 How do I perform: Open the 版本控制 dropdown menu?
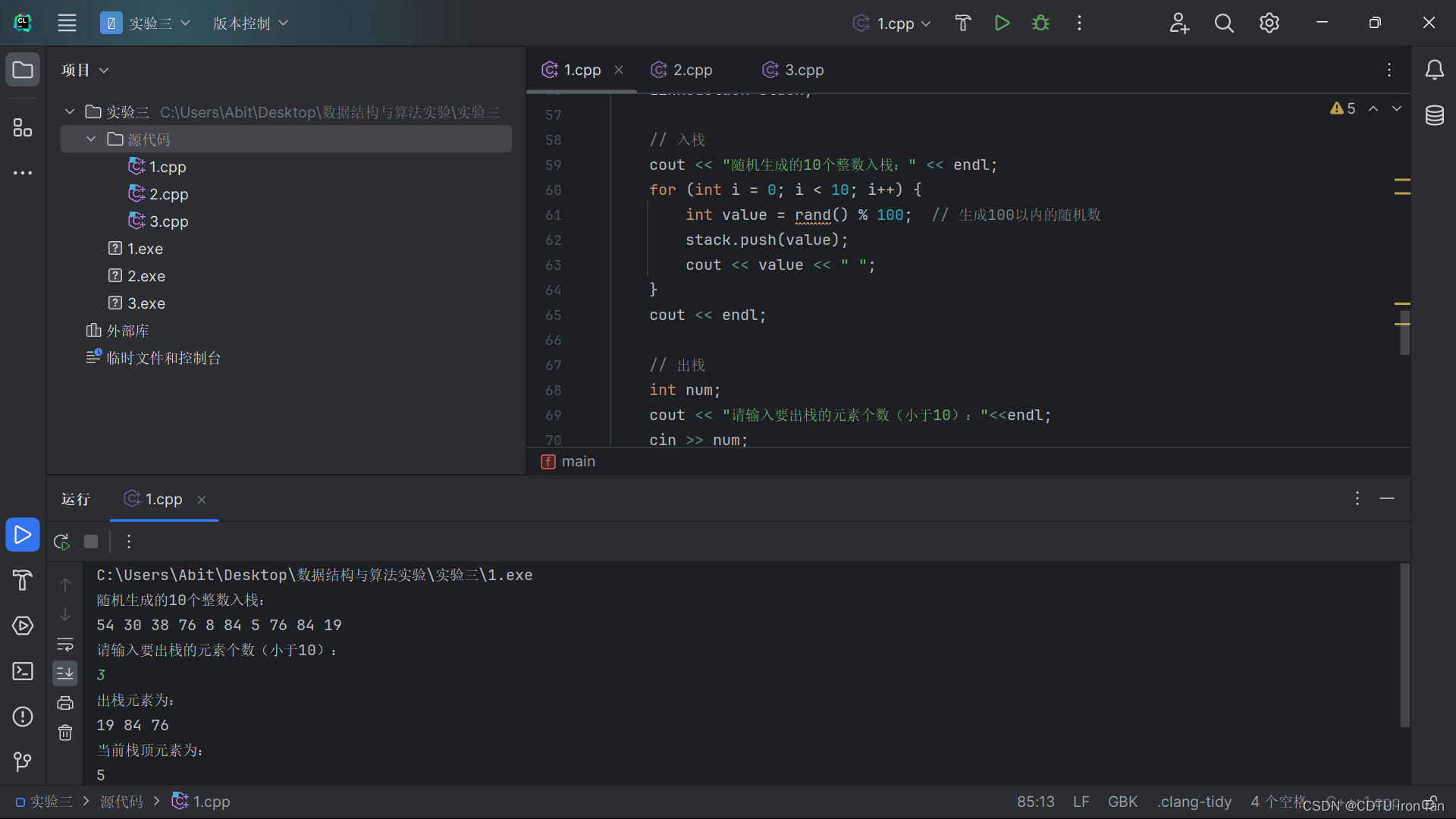250,23
